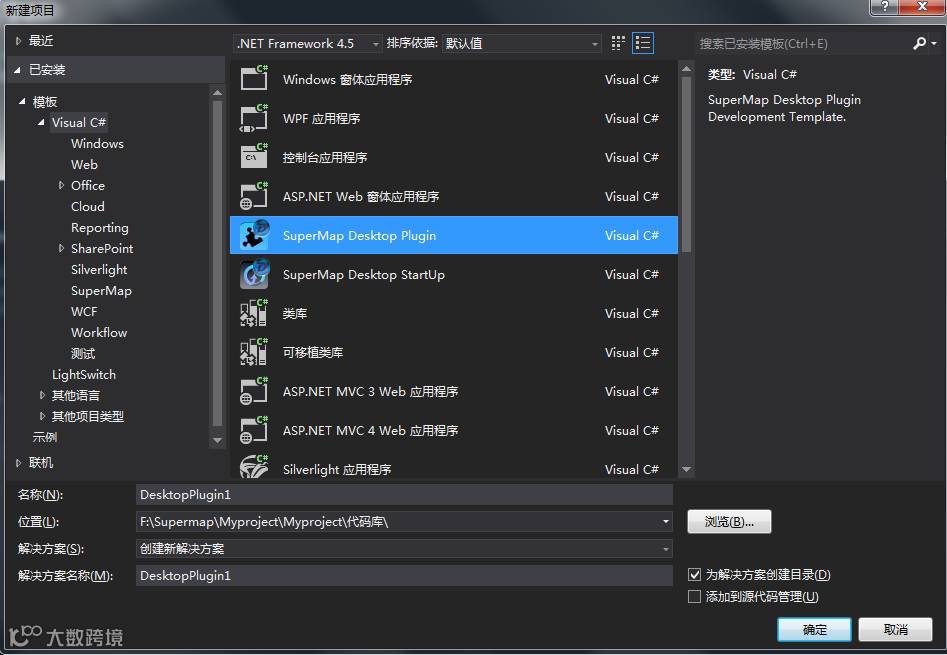Select the WCF template category
Viewport: 947px width, 655px height.
[84, 312]
